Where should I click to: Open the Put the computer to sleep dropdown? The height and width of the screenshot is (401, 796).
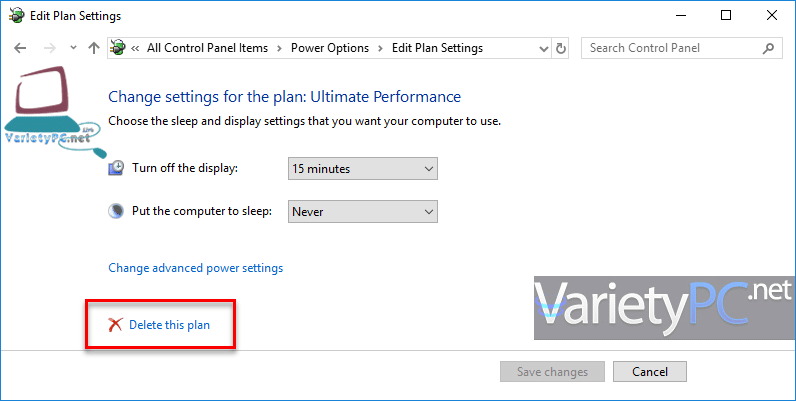362,212
